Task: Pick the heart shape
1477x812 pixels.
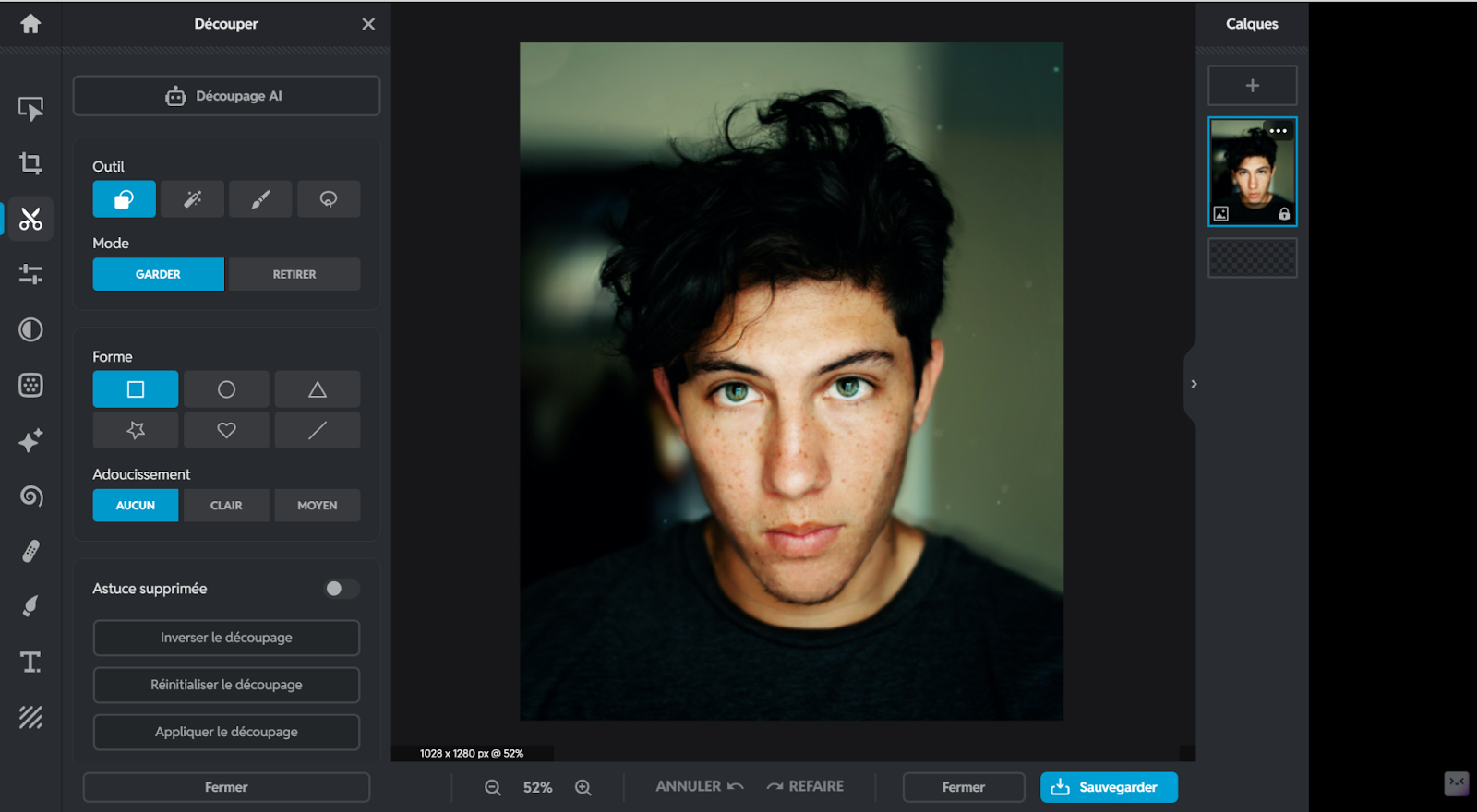Action: [226, 430]
